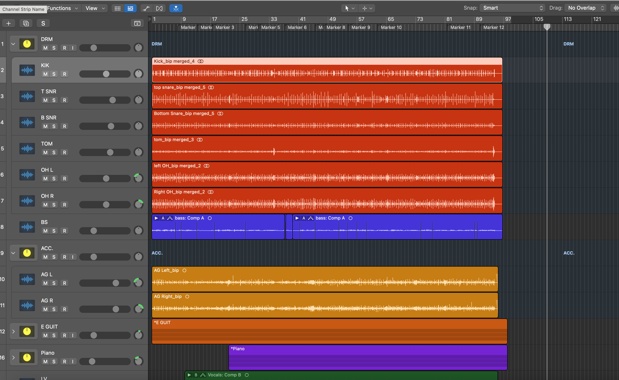Select the OH L track waveform icon
Screen dimensions: 619x380
point(27,174)
